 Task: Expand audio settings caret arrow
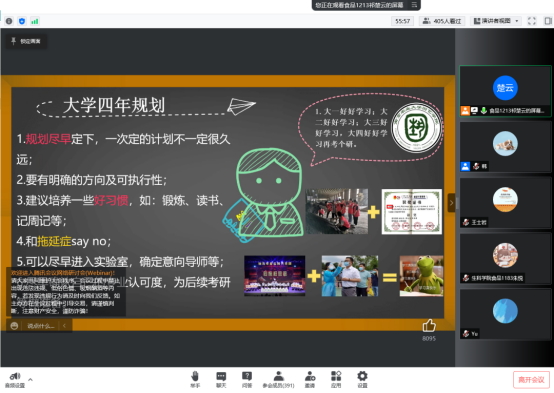(x=30, y=380)
